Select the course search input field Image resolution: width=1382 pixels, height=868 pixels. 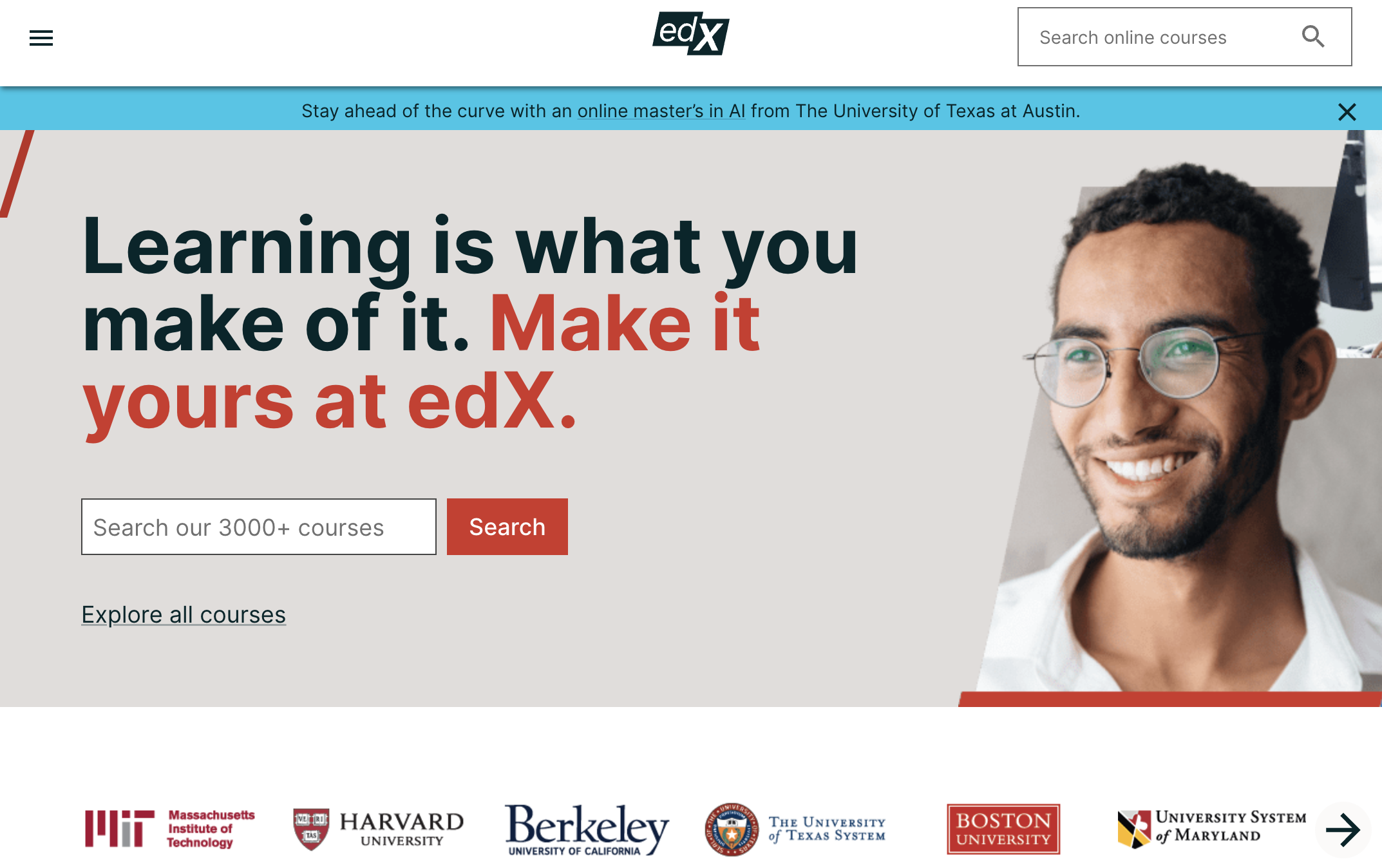point(258,526)
